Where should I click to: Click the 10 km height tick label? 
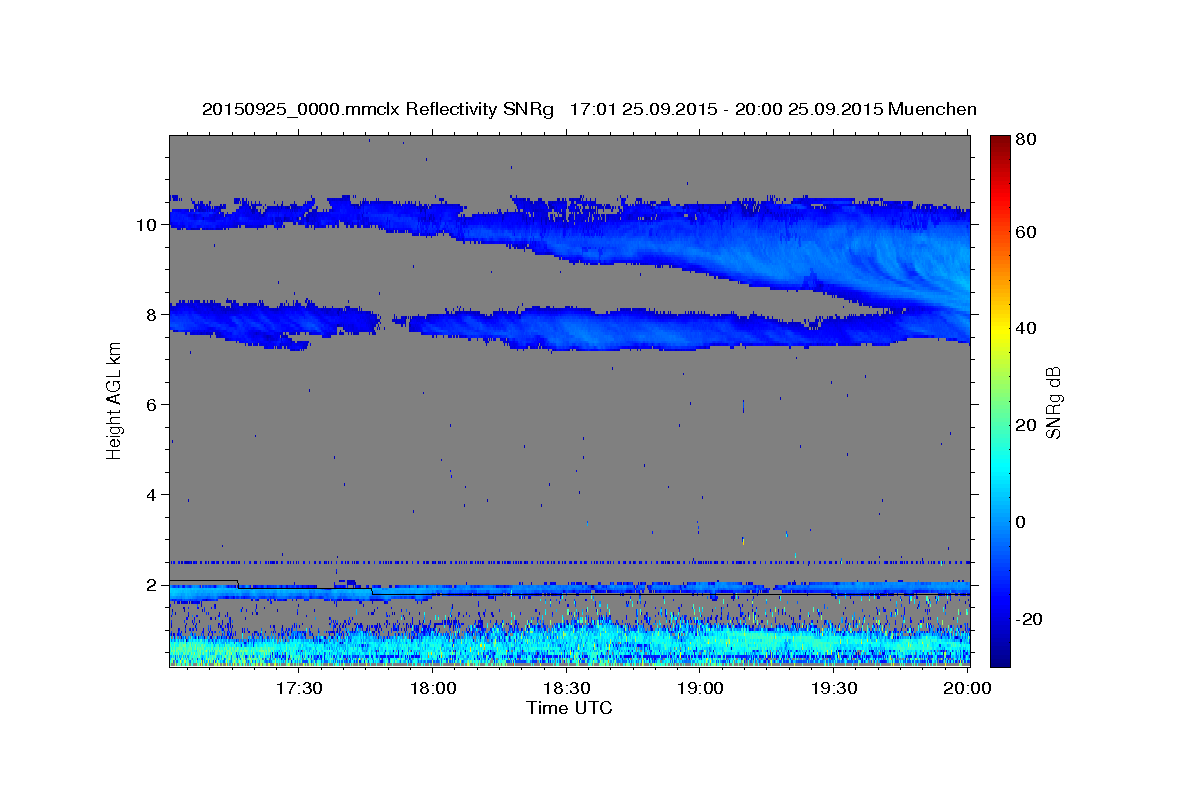click(147, 225)
